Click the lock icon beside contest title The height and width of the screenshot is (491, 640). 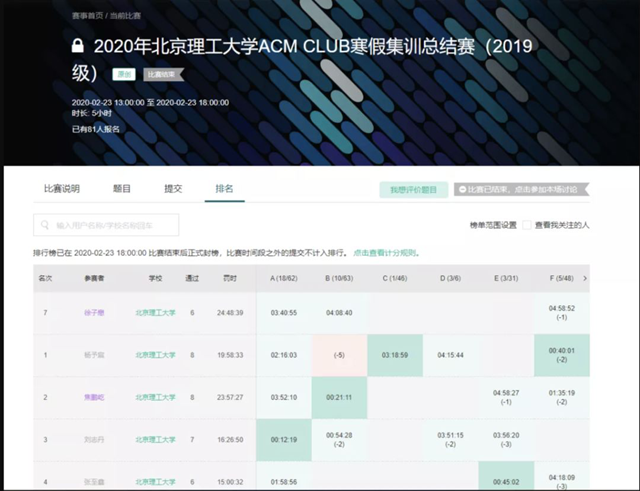point(78,47)
